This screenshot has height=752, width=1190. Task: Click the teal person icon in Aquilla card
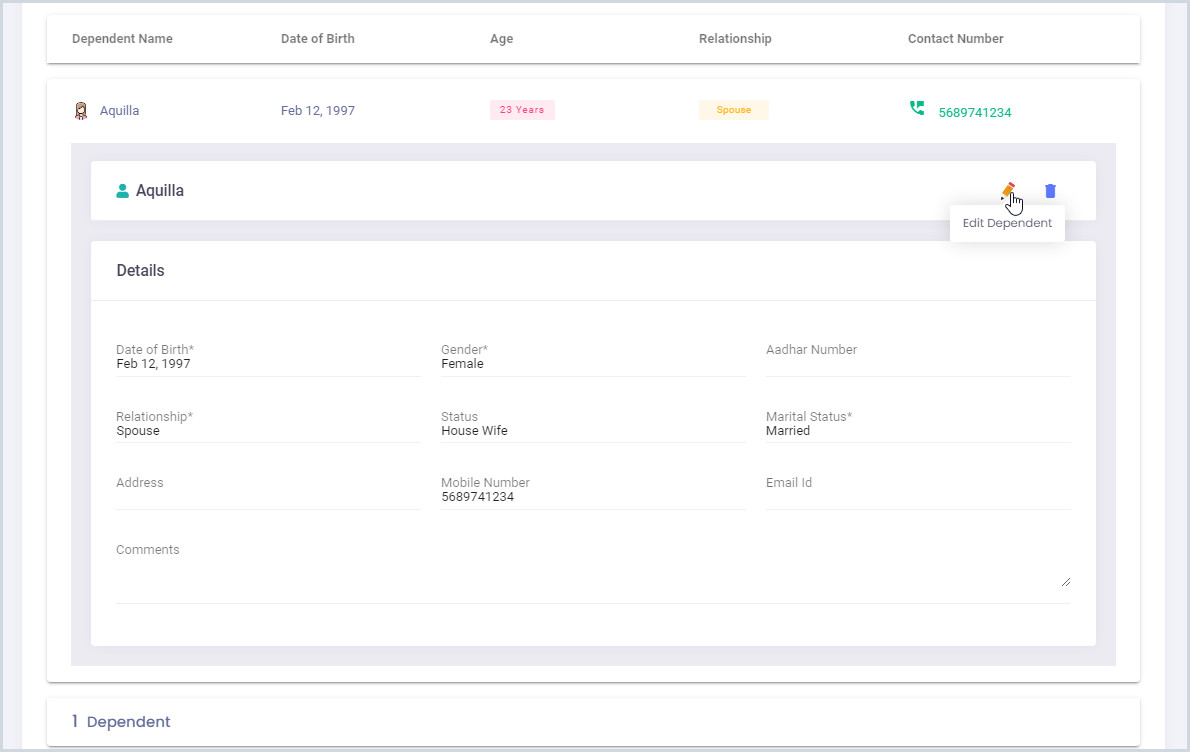point(122,191)
